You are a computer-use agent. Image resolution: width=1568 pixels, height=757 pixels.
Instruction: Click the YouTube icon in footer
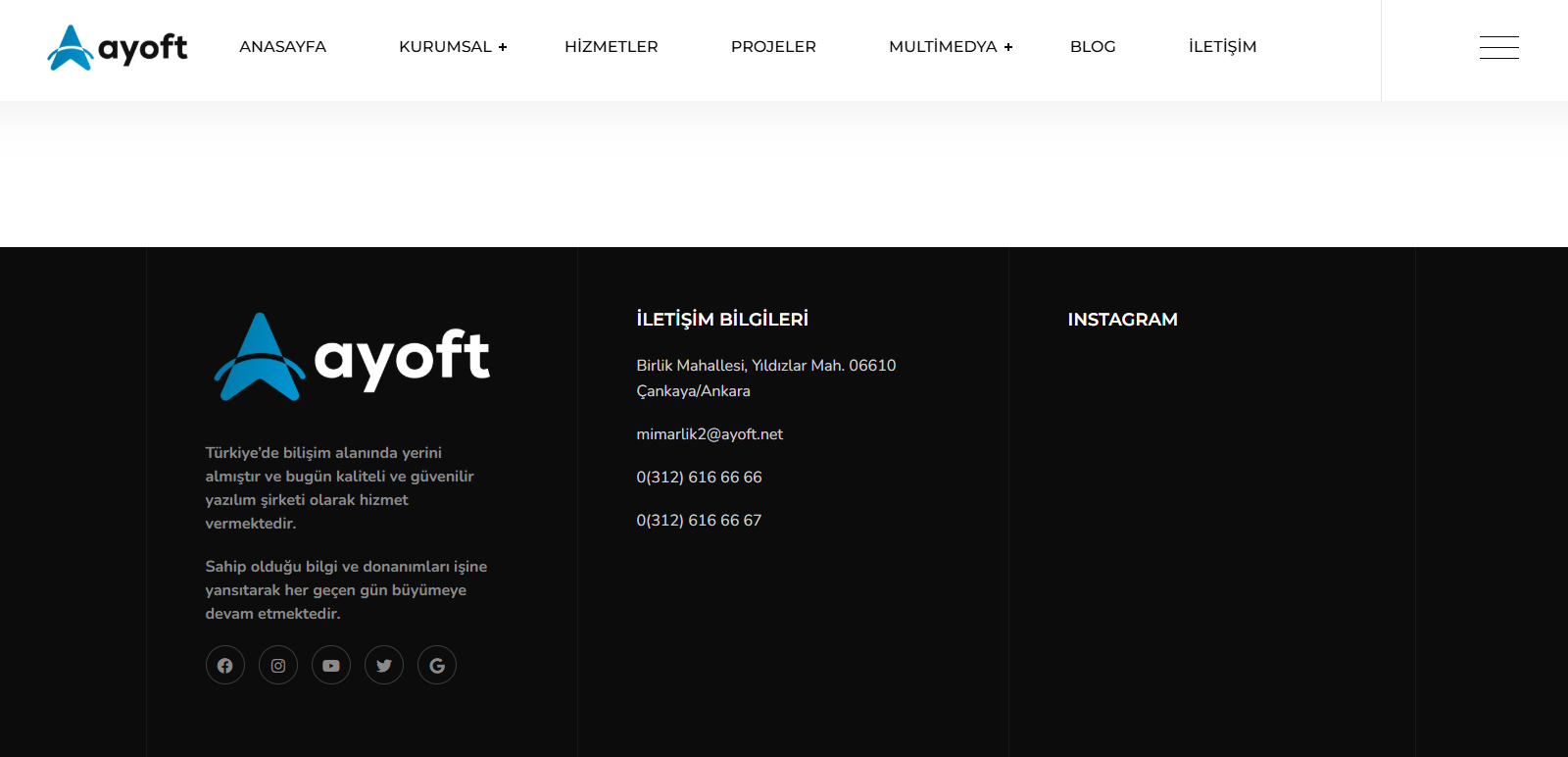pos(331,665)
